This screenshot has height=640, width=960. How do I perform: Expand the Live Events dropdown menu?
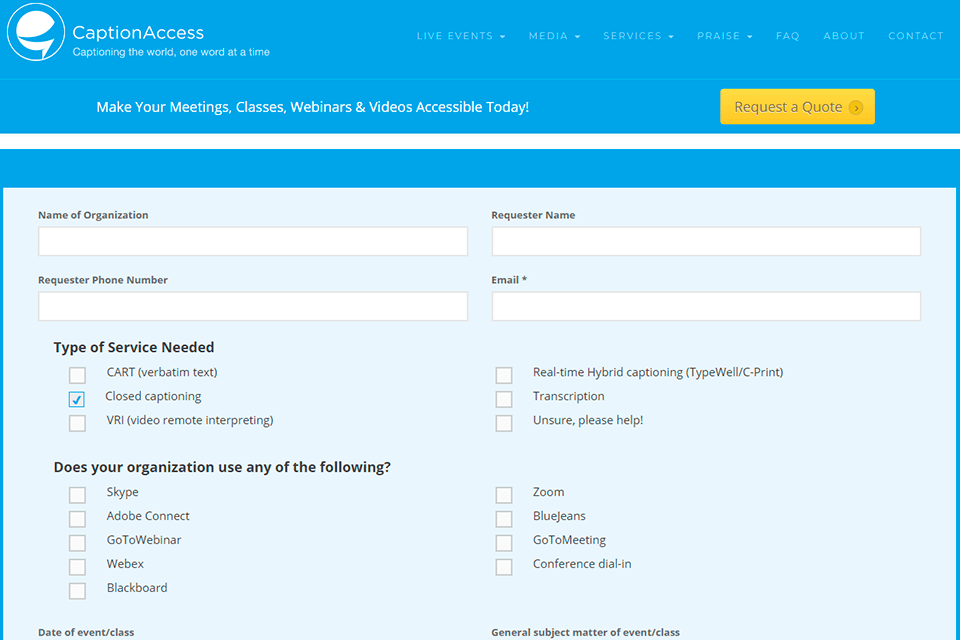[461, 36]
